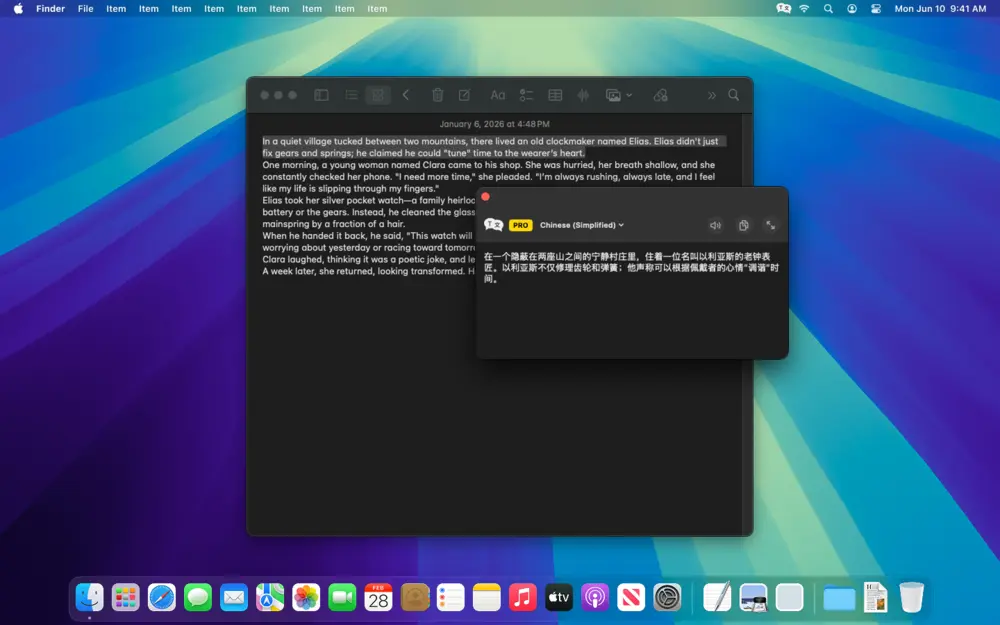This screenshot has width=1000, height=625.
Task: Toggle the folders sidebar in Notes
Action: tap(321, 94)
